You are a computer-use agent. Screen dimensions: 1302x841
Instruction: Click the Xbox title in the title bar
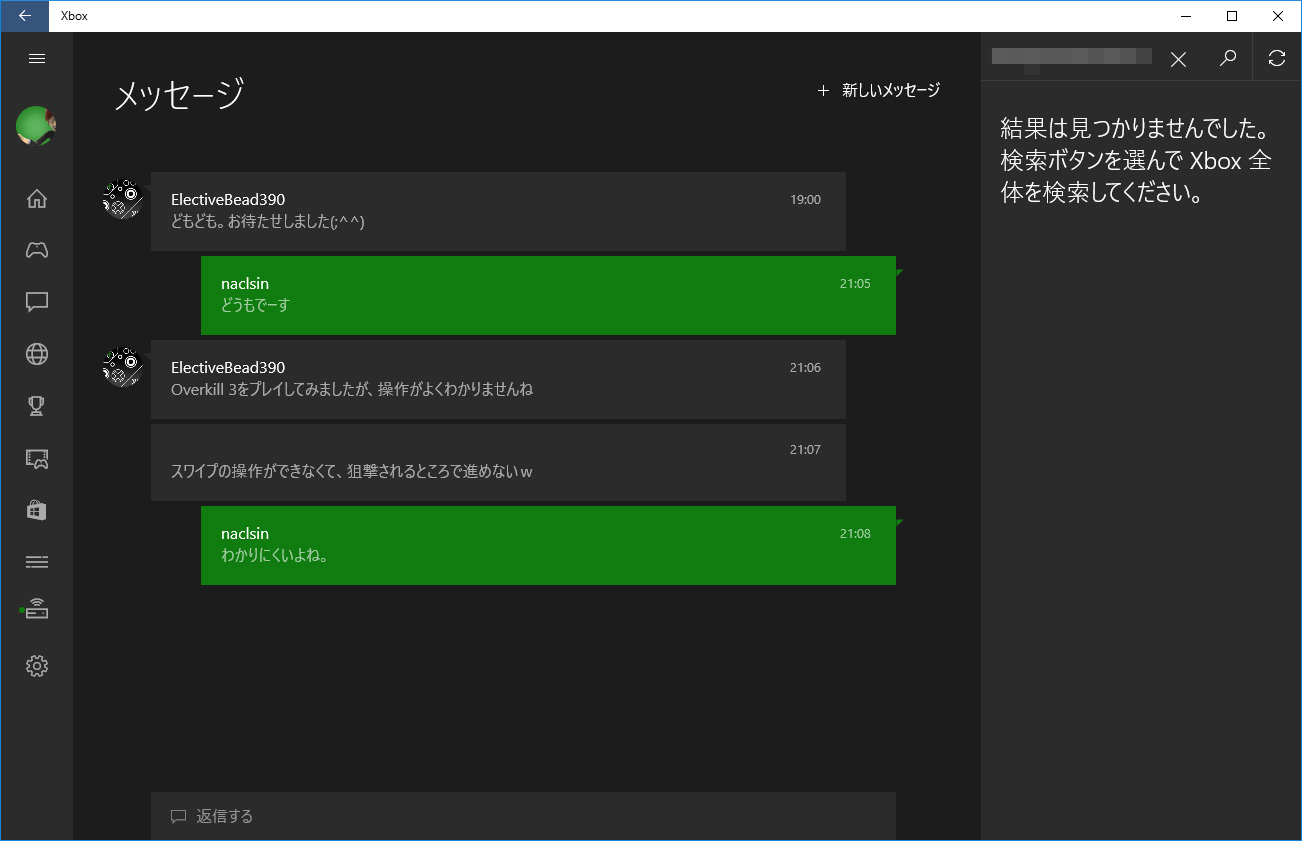tap(74, 16)
